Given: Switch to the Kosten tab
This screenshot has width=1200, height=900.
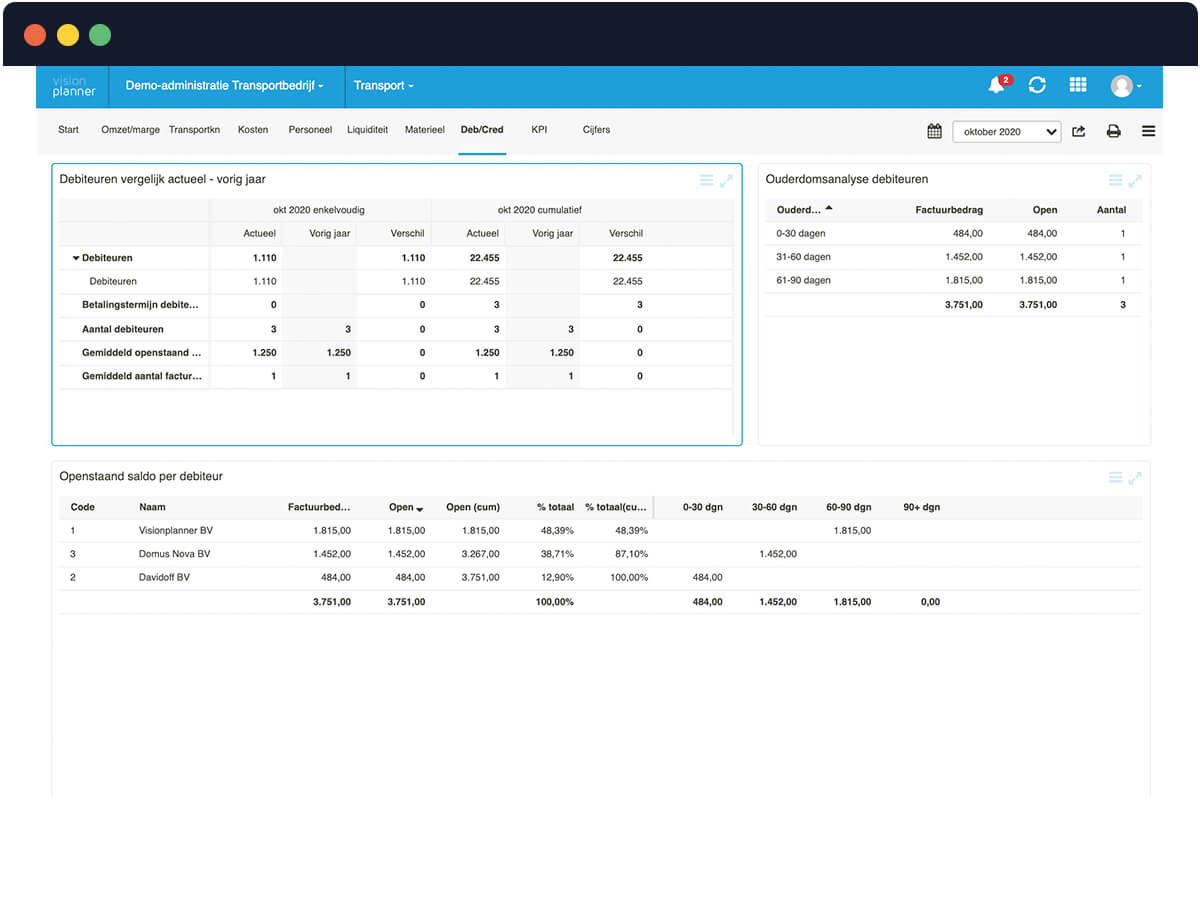Looking at the screenshot, I should 253,130.
